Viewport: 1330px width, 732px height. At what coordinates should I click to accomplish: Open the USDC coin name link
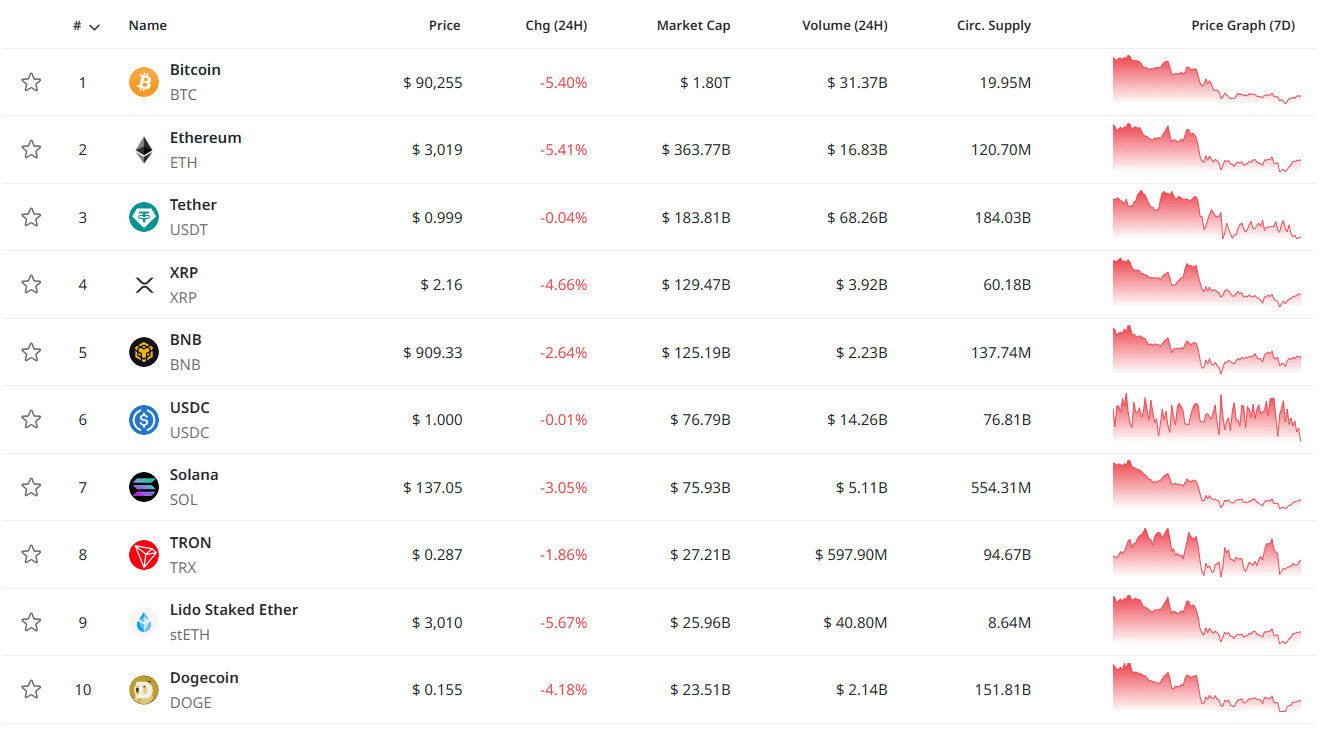pos(190,408)
